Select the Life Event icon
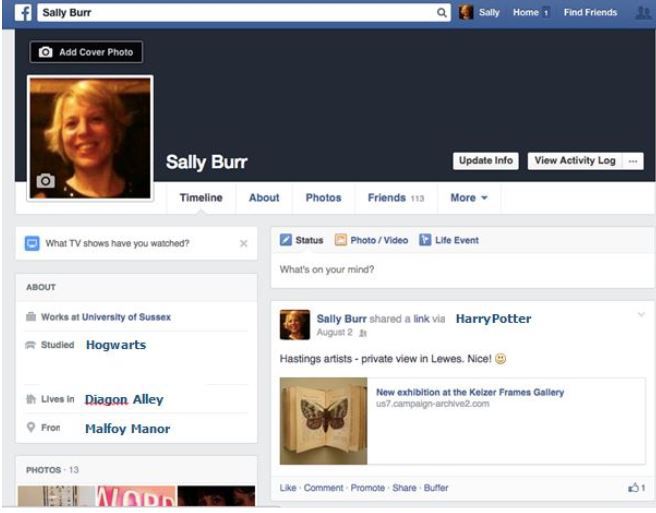This screenshot has width=656, height=513. 425,240
